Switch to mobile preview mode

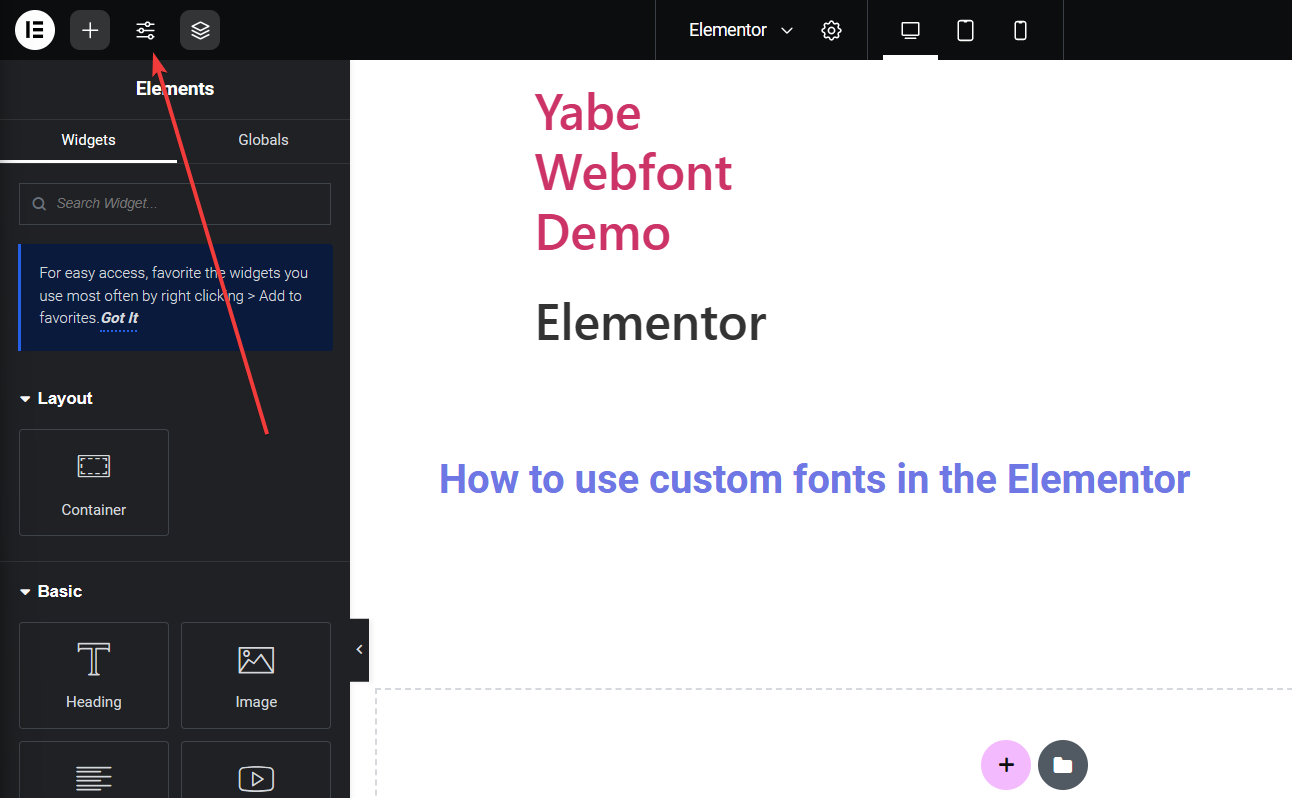1020,30
